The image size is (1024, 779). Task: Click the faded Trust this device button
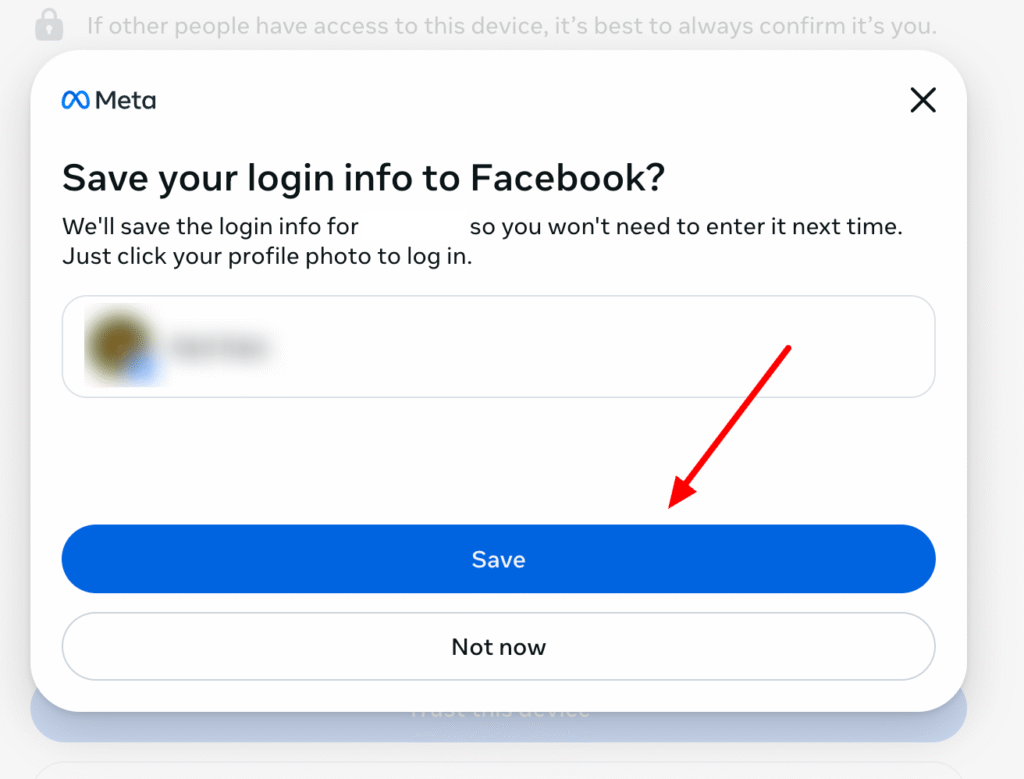pyautogui.click(x=498, y=712)
